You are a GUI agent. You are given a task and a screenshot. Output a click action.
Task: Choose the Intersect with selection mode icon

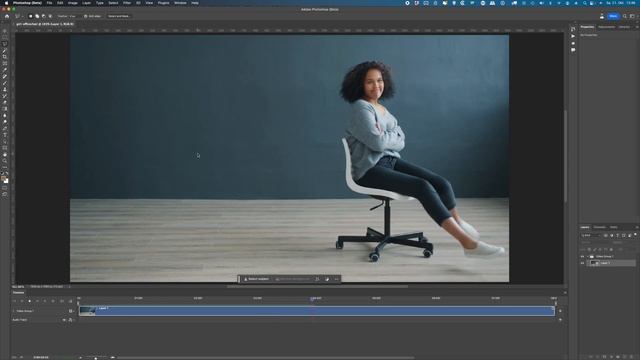(x=50, y=16)
